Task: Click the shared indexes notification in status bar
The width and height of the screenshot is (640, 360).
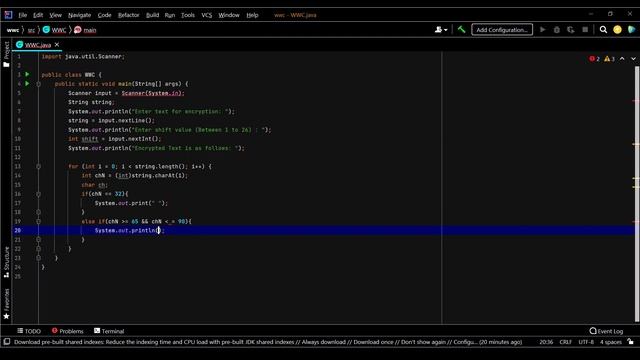Action: (268, 342)
